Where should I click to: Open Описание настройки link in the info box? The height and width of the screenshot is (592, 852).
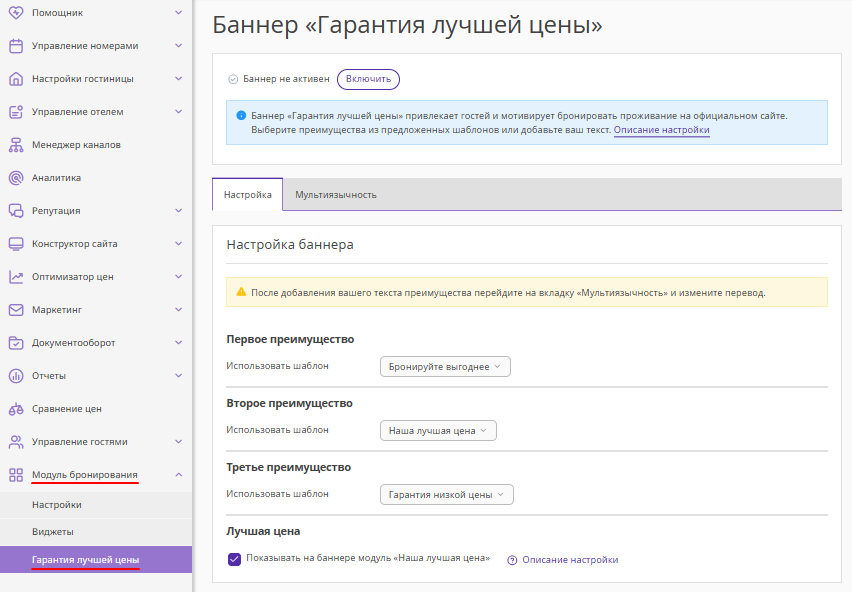(661, 130)
